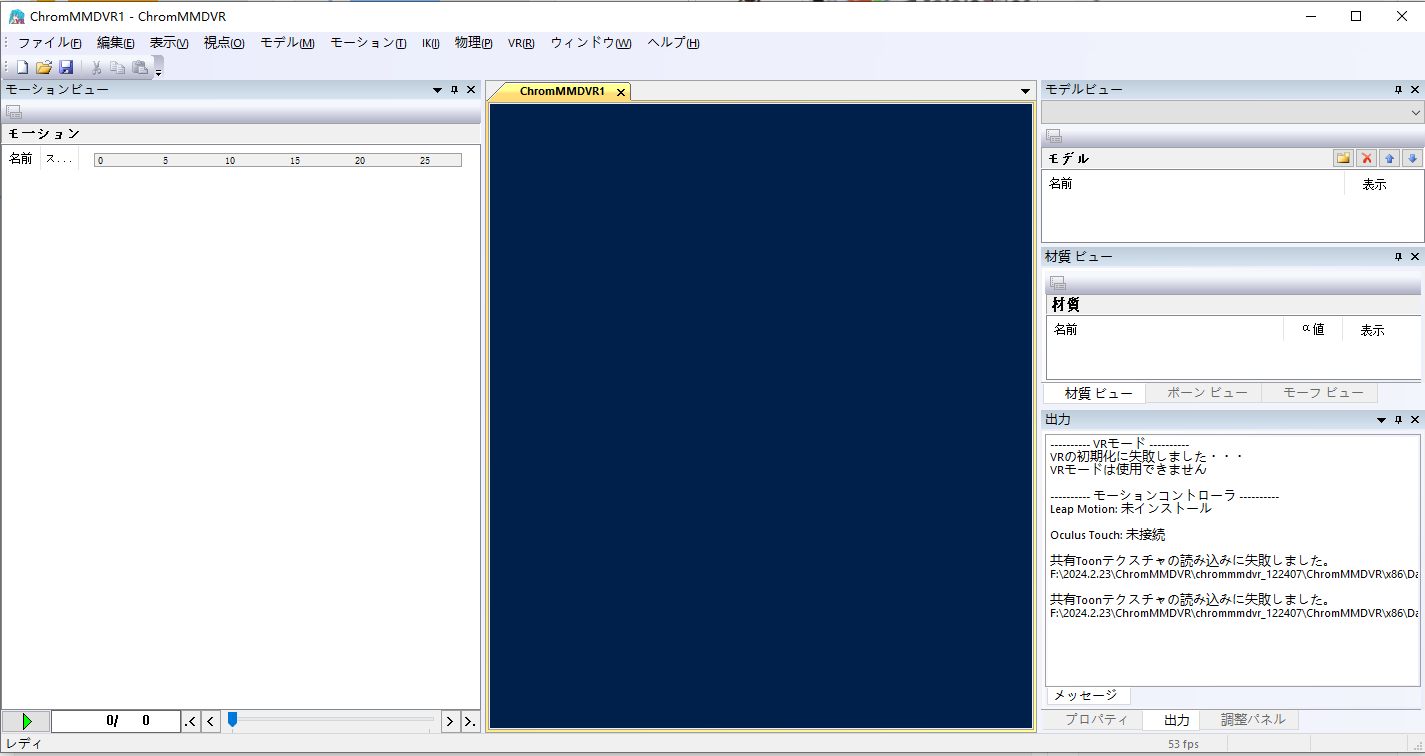Click the green play button
Image resolution: width=1425 pixels, height=756 pixels.
coord(27,721)
